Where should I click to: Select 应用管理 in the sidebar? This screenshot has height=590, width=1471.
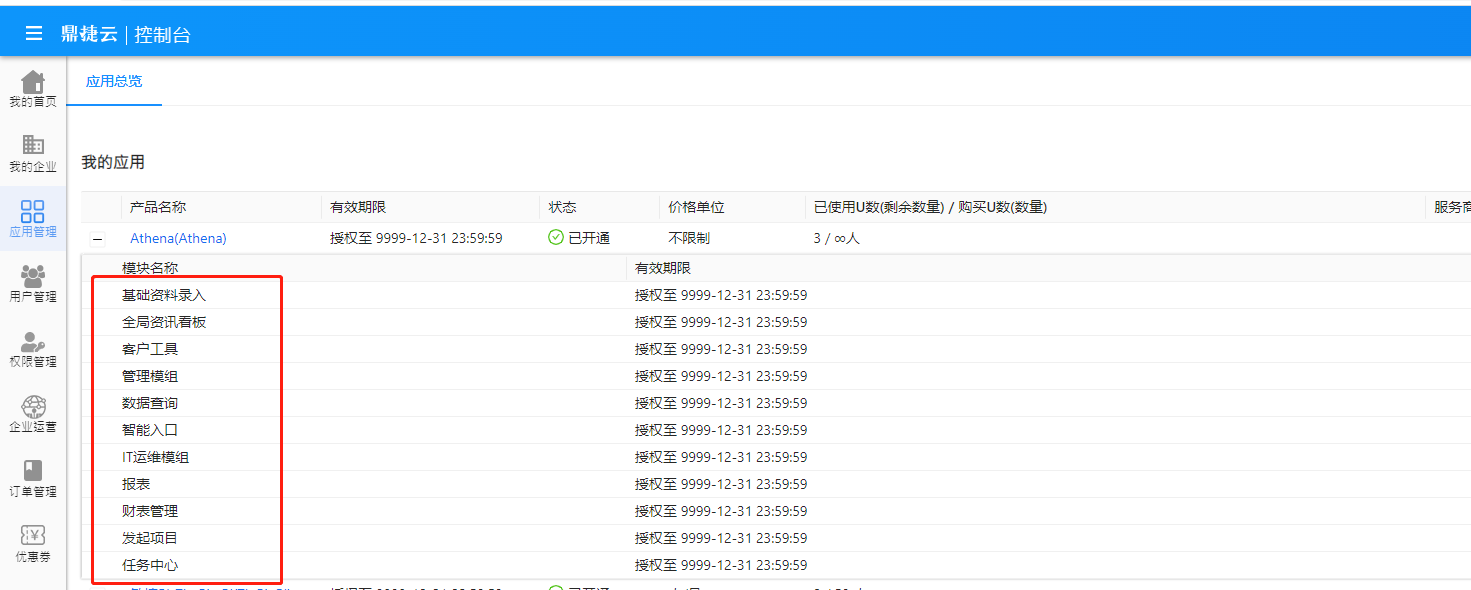point(33,219)
